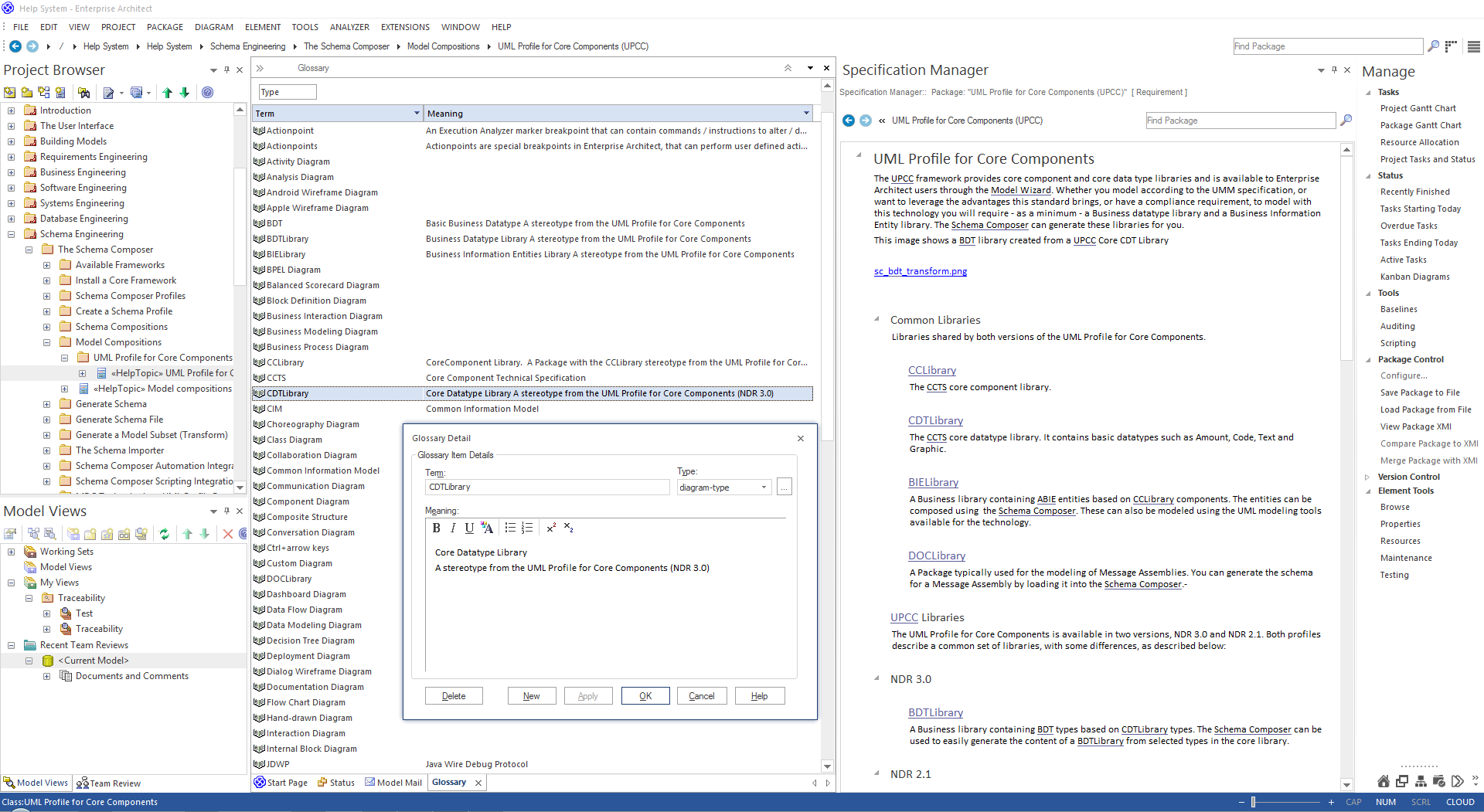Toggle underline in Glossary Detail editor

pos(469,528)
